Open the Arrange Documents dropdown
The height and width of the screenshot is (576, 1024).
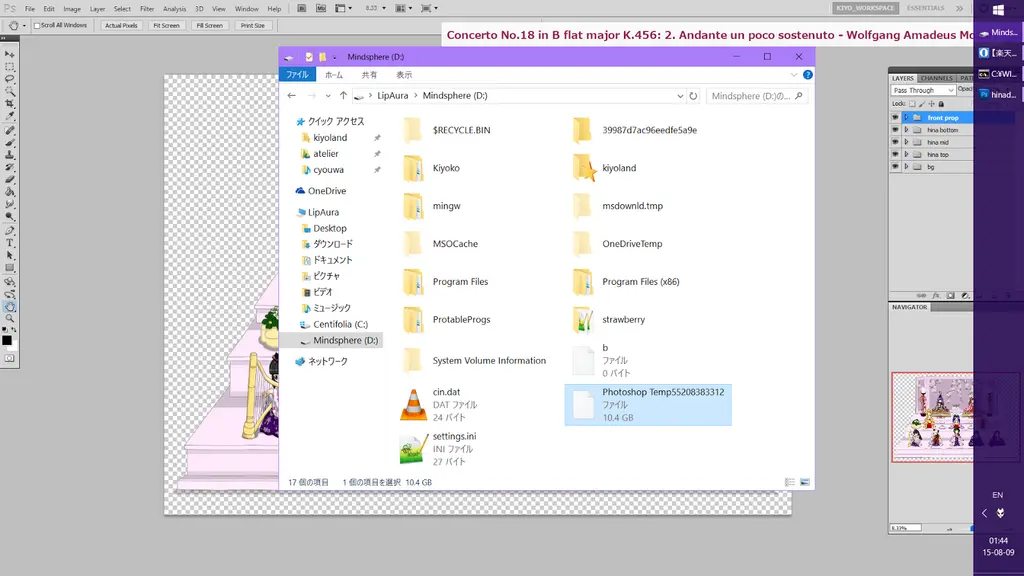point(404,8)
